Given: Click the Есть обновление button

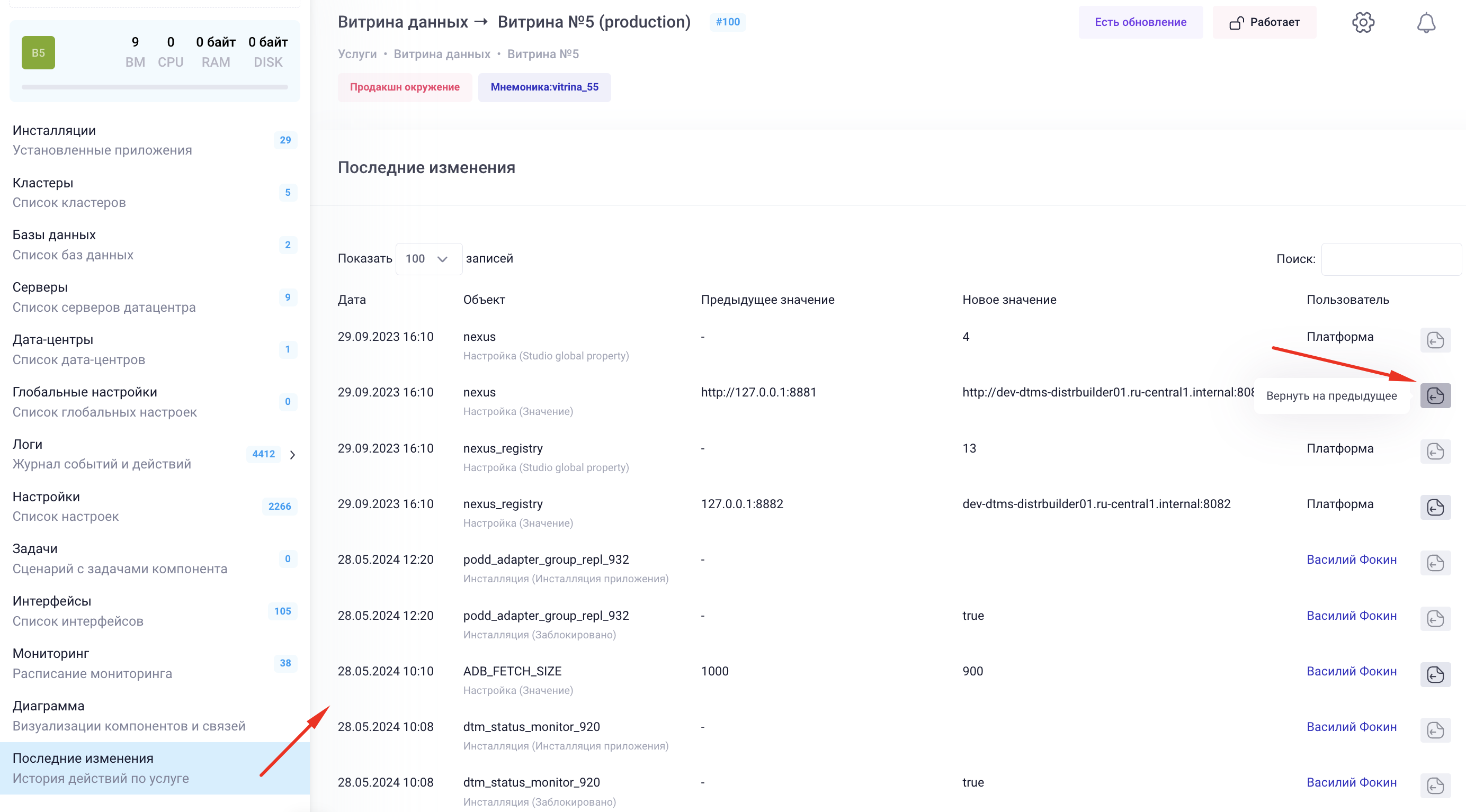Looking at the screenshot, I should point(1140,22).
